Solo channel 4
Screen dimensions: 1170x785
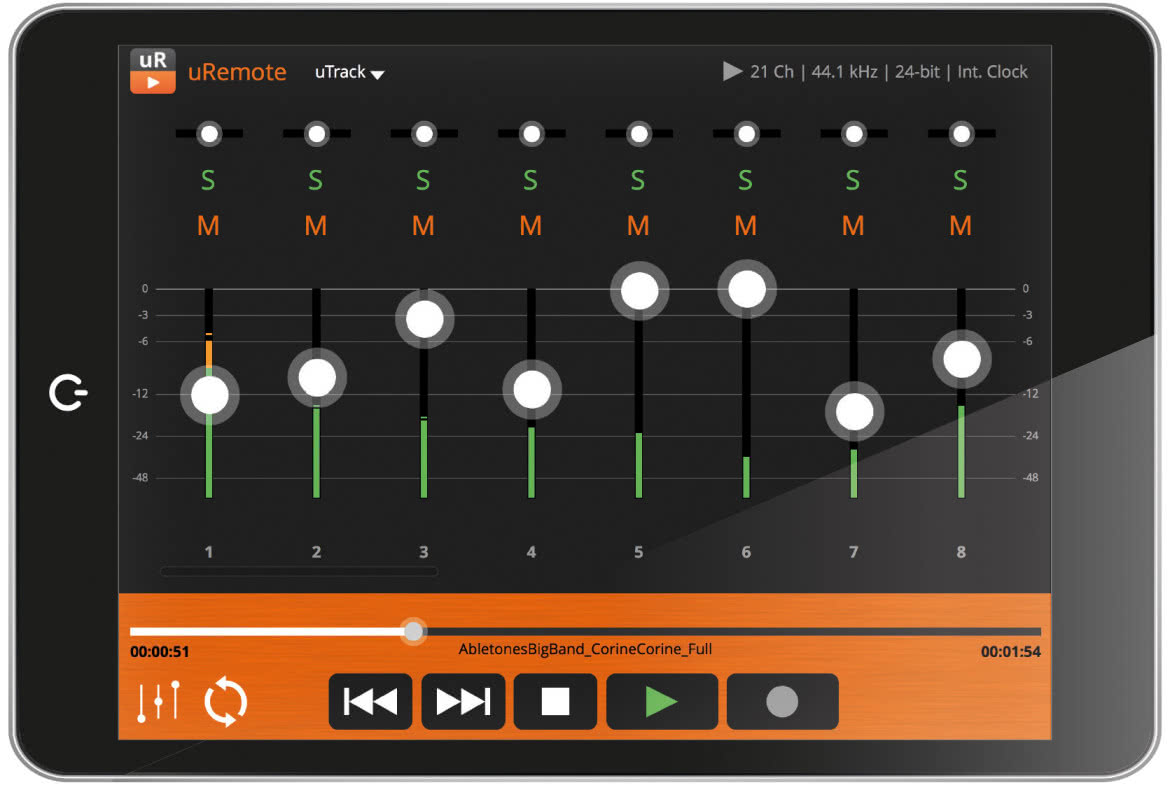tap(531, 180)
